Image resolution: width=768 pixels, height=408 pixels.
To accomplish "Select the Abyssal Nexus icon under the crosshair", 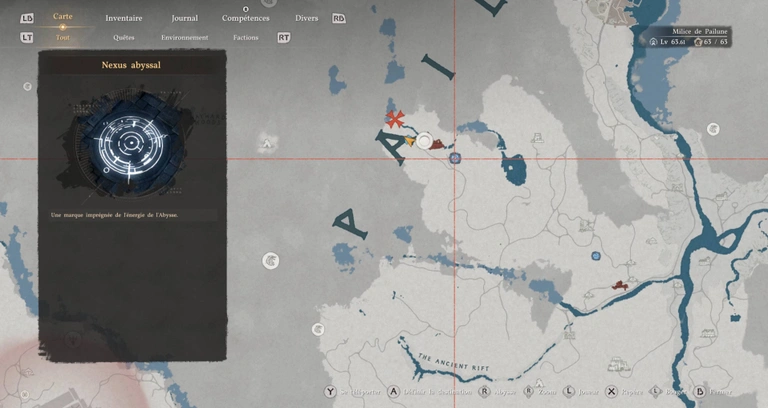I will point(455,158).
